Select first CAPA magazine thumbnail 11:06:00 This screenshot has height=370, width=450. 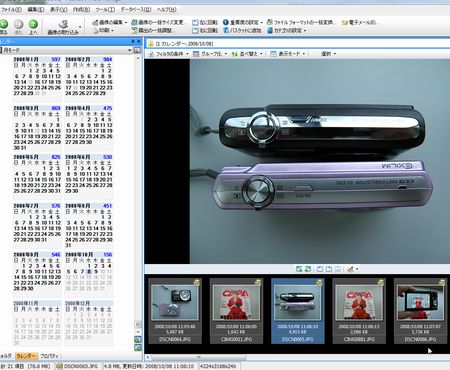[x=236, y=311]
